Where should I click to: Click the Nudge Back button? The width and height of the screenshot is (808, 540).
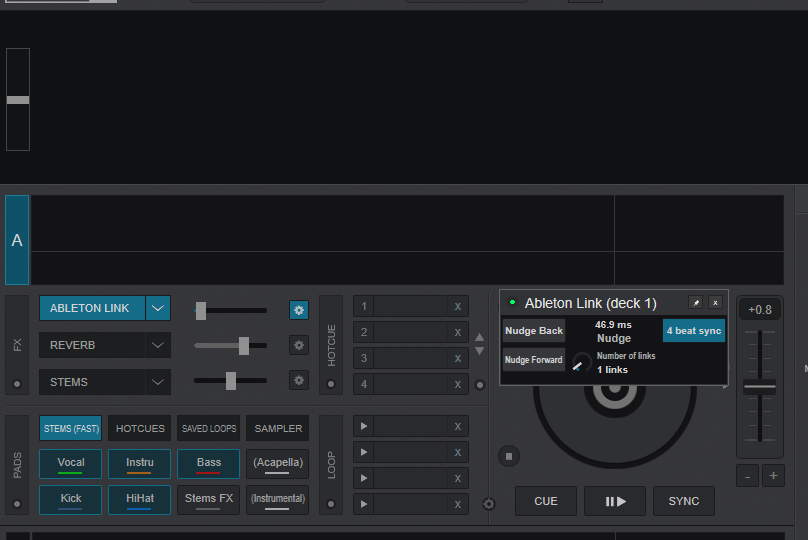tap(534, 331)
